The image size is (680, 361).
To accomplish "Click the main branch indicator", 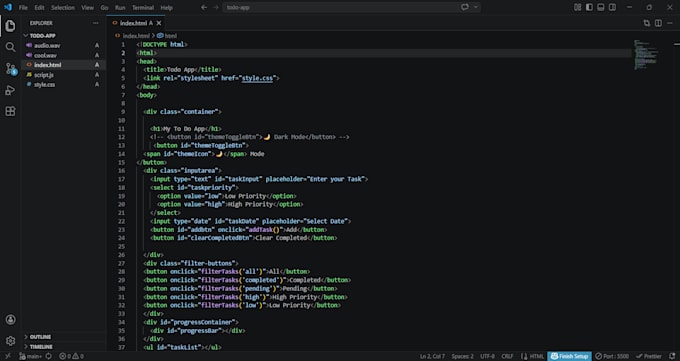I will [x=30, y=356].
